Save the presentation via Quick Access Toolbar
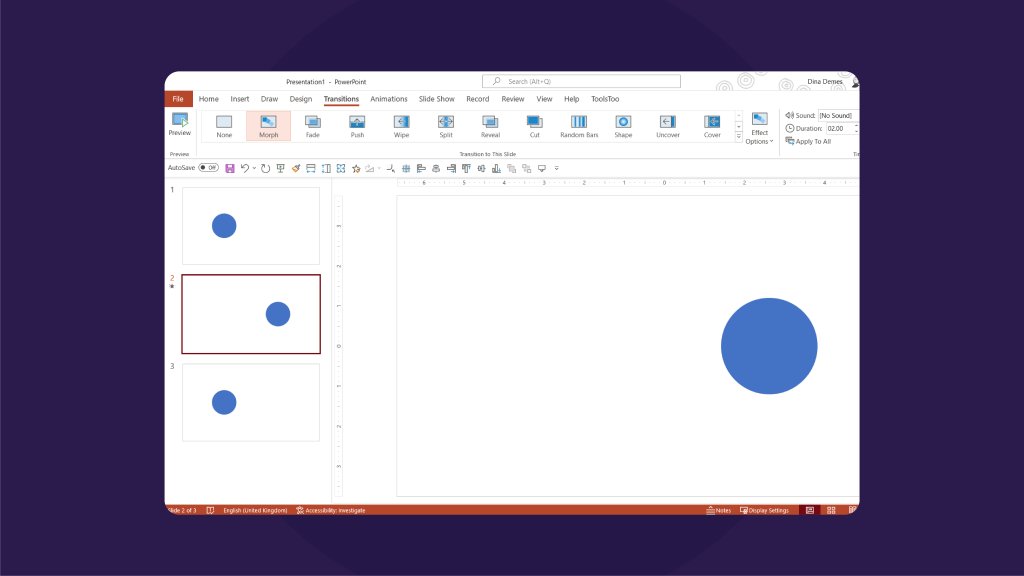Image resolution: width=1024 pixels, height=576 pixels. pos(231,167)
